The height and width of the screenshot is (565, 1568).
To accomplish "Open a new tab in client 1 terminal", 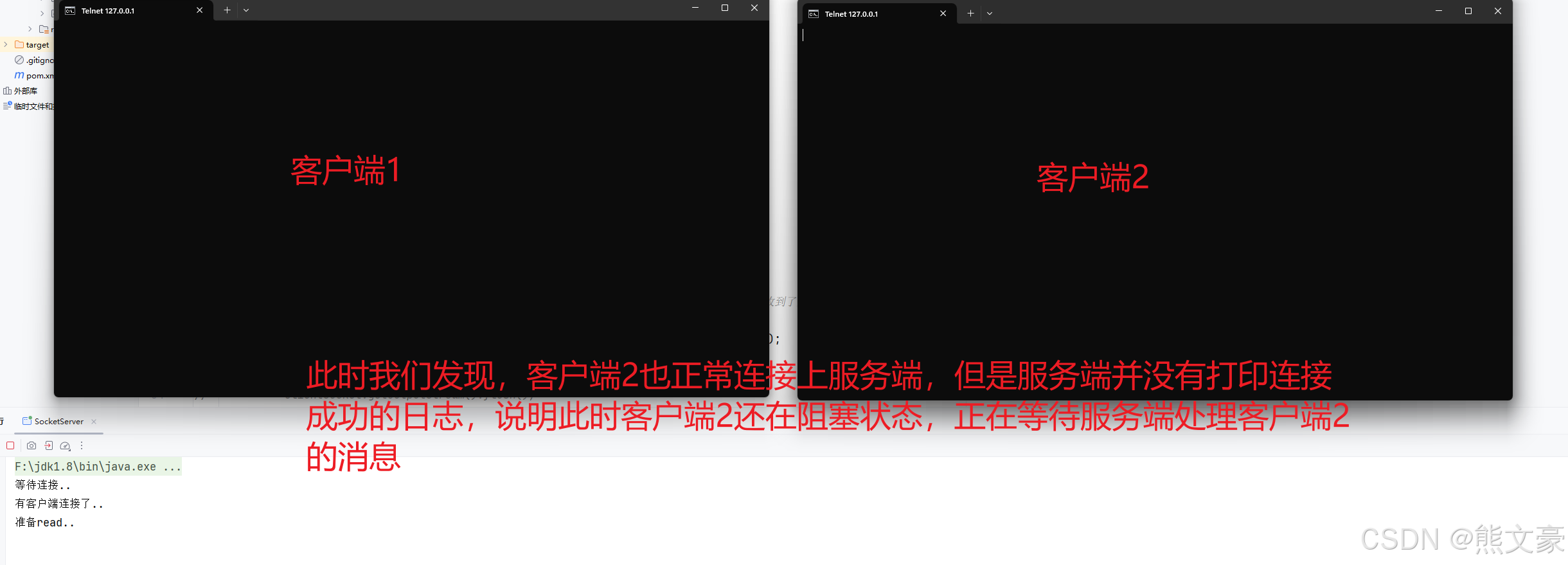I will [x=227, y=10].
